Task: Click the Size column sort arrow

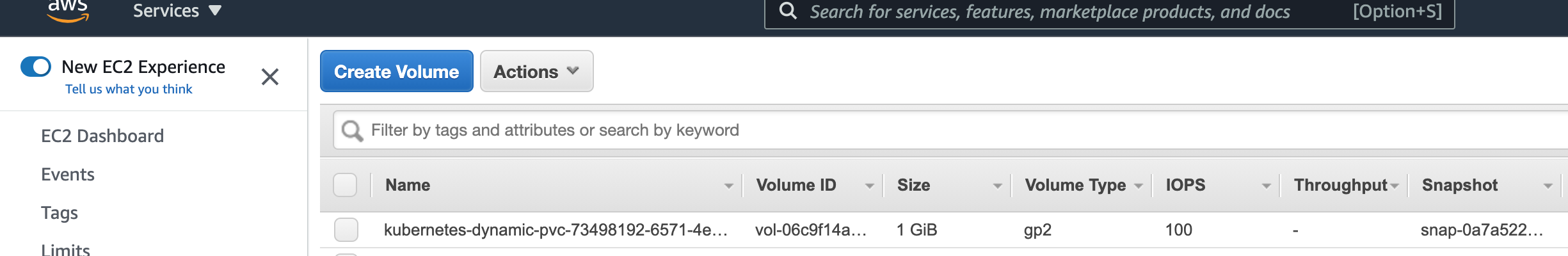Action: (997, 186)
